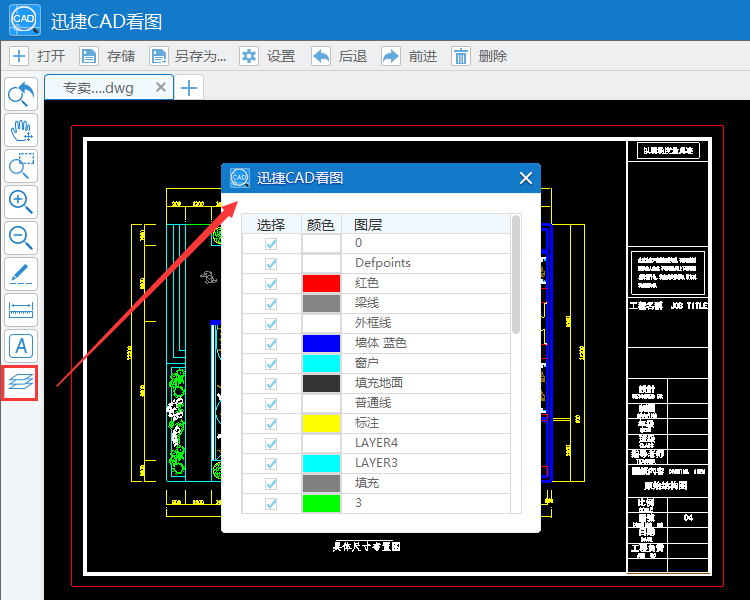
Task: Toggle the layer 3 checkbox
Action: coord(271,504)
